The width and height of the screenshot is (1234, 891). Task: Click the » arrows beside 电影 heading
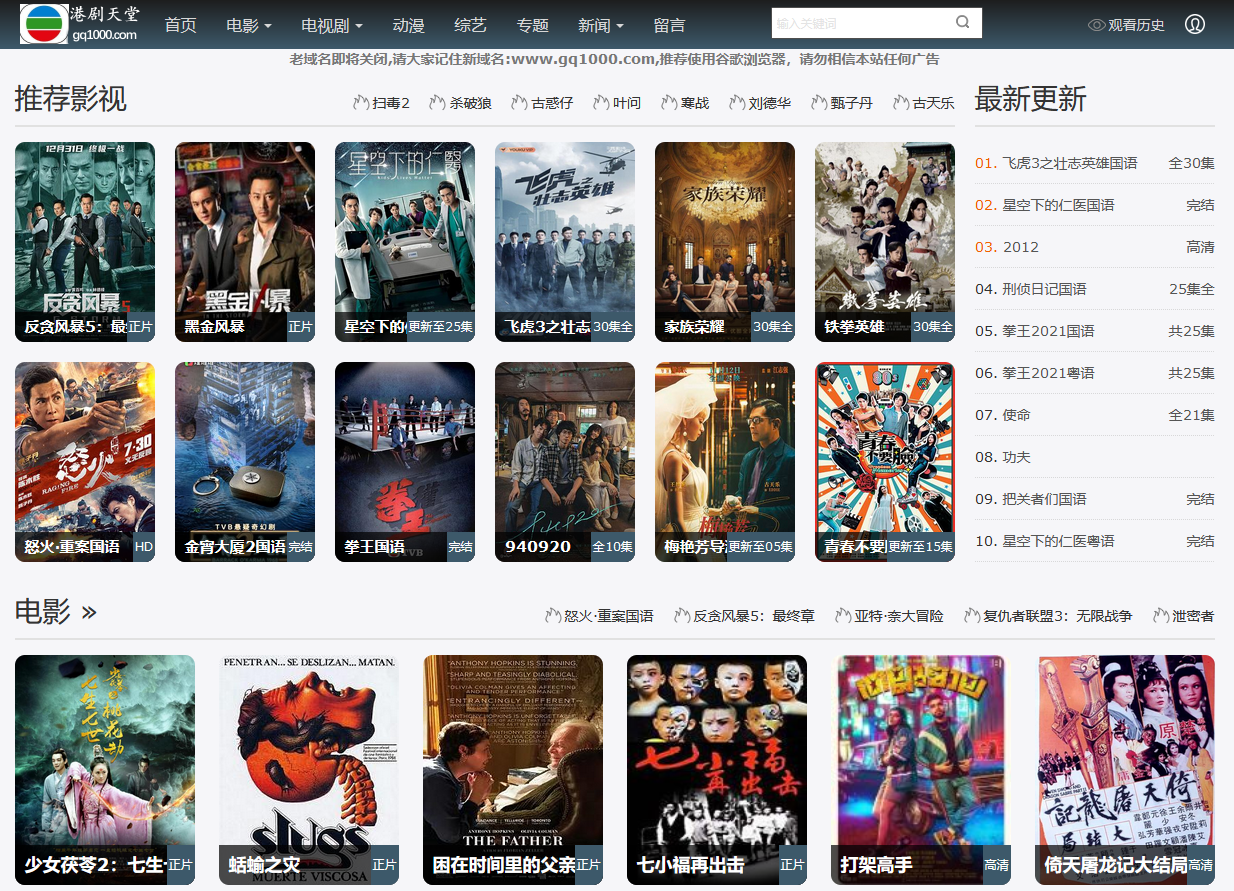click(89, 612)
